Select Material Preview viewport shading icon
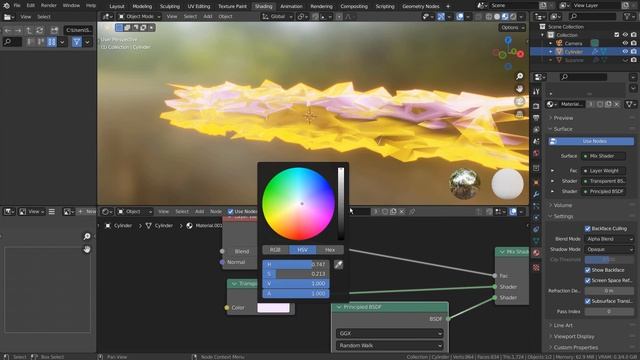The width and height of the screenshot is (640, 360). 505,17
